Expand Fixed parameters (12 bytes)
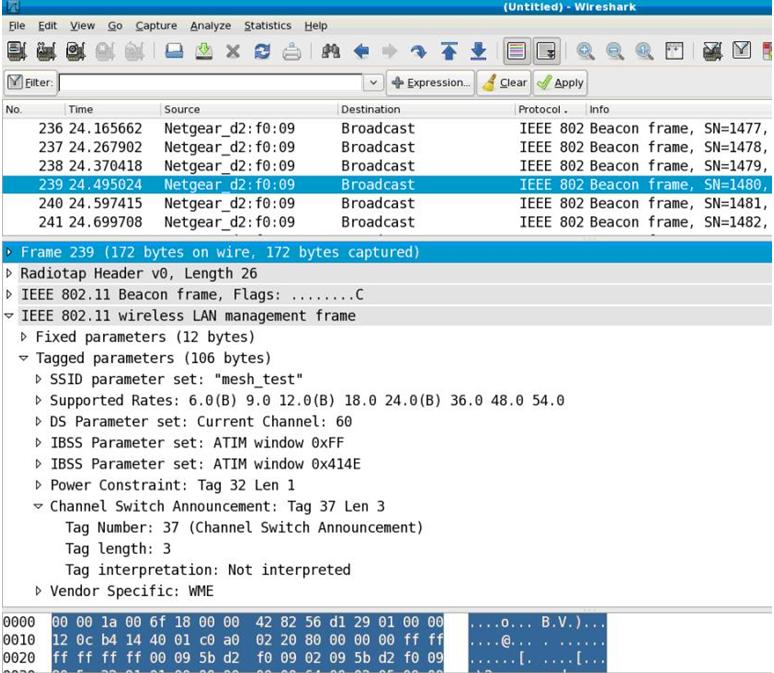Viewport: 774px width, 673px height. pyautogui.click(x=24, y=337)
